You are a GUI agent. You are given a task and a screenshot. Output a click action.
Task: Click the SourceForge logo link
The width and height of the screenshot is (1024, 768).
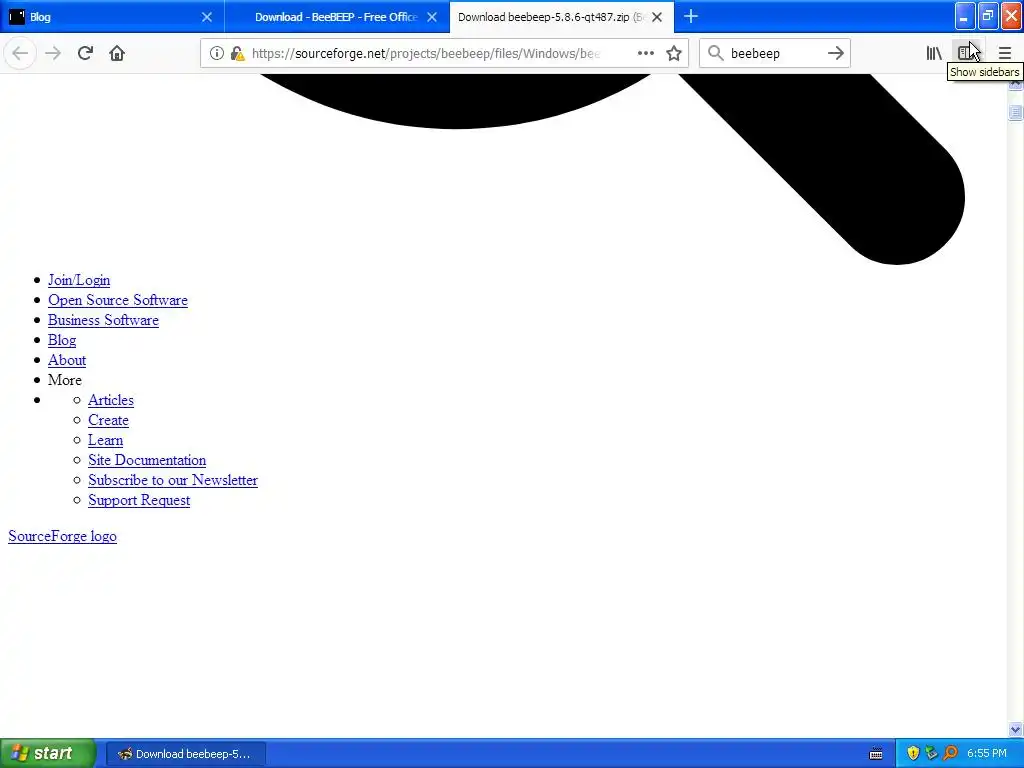(x=63, y=536)
